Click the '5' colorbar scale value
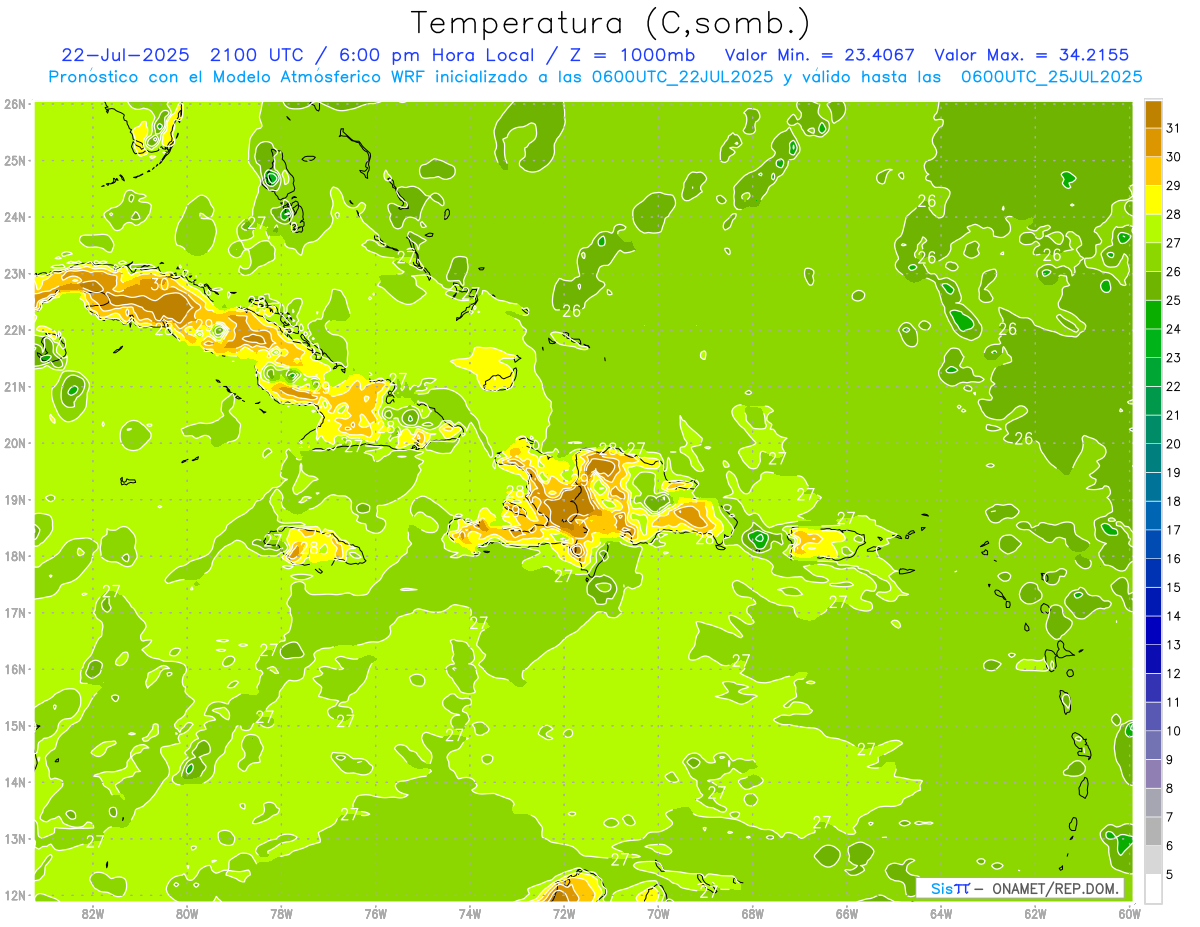Image resolution: width=1200 pixels, height=927 pixels. coord(1172,874)
